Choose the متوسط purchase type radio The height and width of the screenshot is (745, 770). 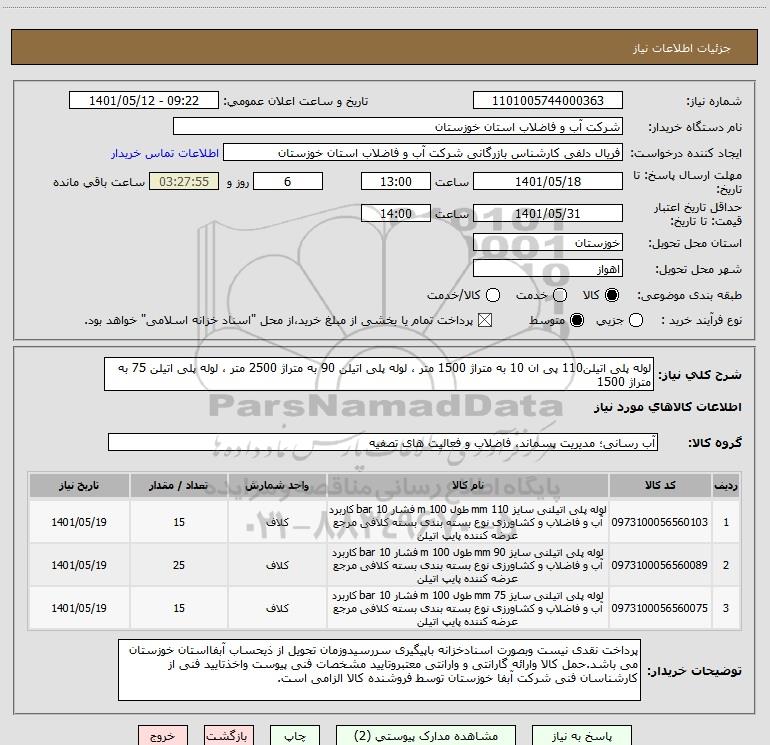577,320
